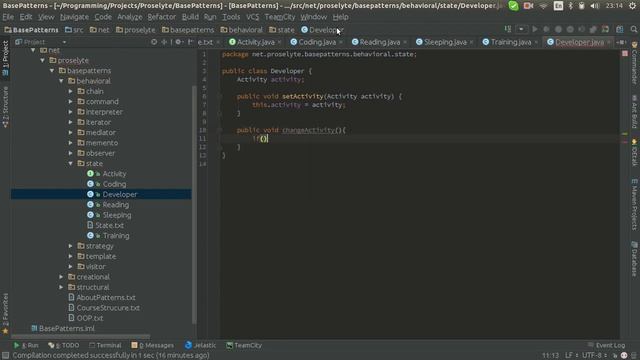Expand the chain folder
640x360 pixels.
click(x=71, y=91)
